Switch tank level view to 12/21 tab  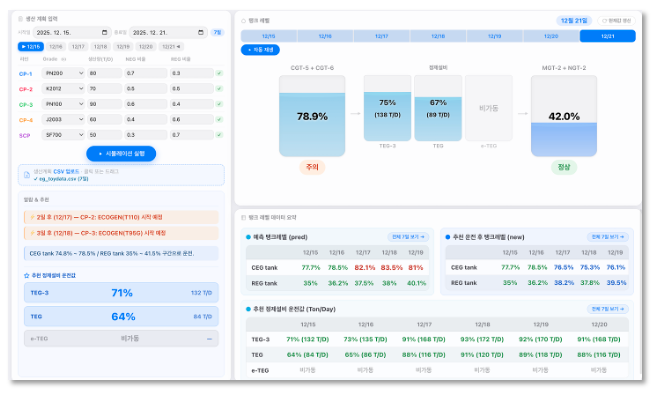(608, 36)
